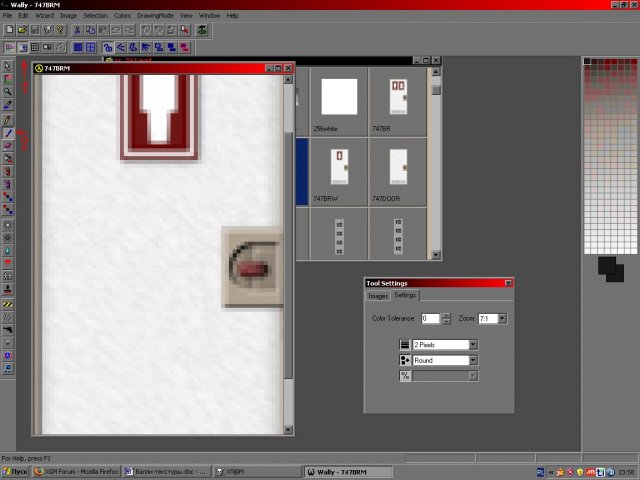Click the Start button on taskbar

[x=15, y=472]
